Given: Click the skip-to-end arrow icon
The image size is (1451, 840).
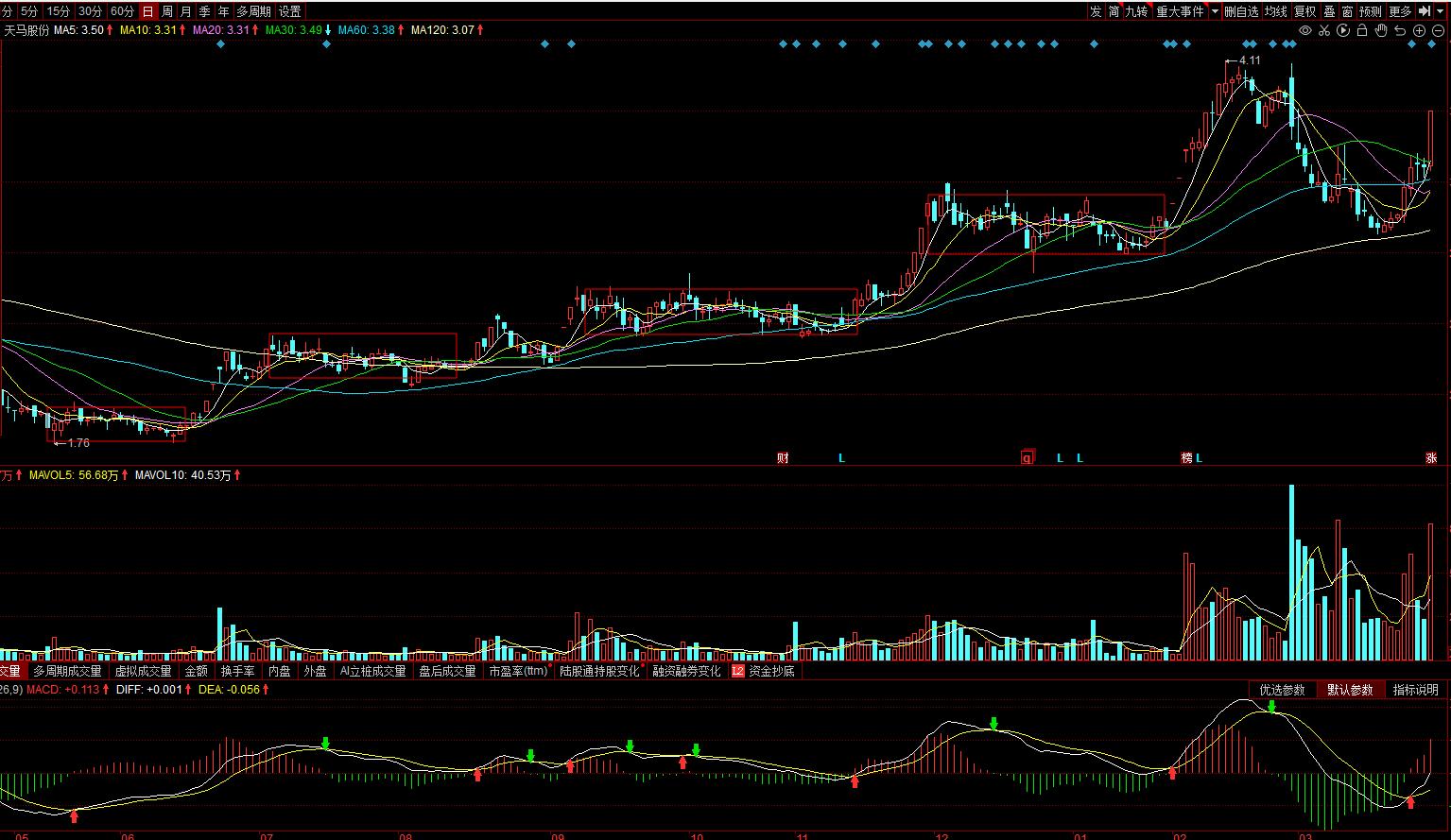Looking at the screenshot, I should (1425, 11).
